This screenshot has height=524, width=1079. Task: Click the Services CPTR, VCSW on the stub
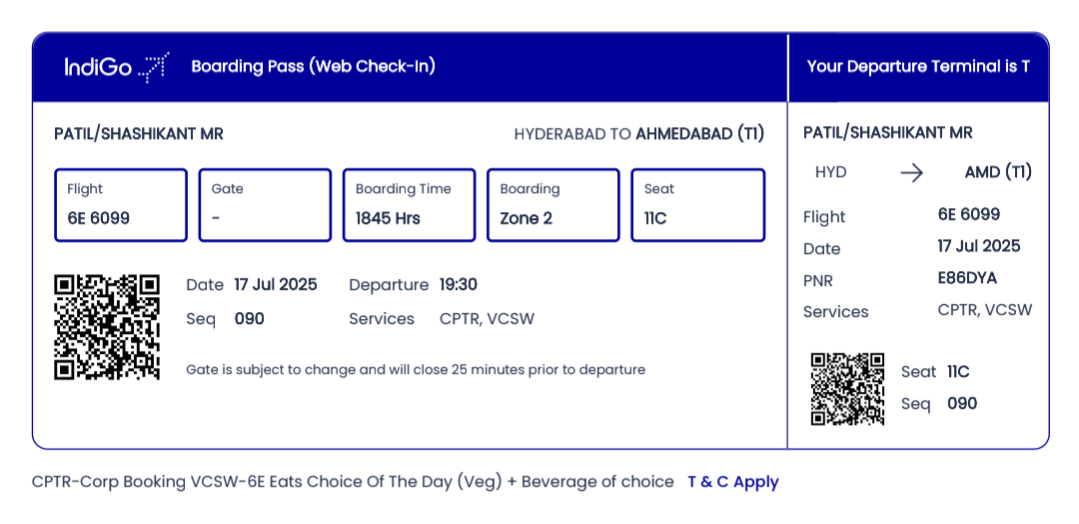985,310
